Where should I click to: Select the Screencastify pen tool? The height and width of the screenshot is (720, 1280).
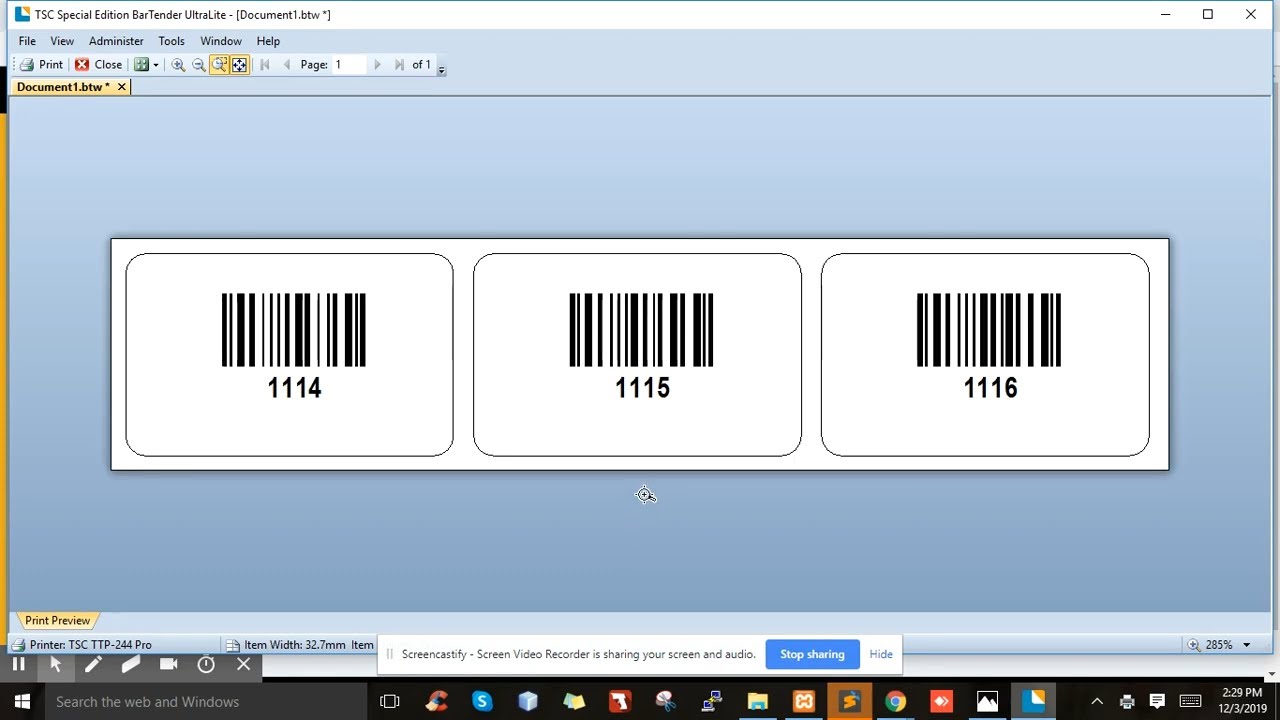click(x=93, y=664)
